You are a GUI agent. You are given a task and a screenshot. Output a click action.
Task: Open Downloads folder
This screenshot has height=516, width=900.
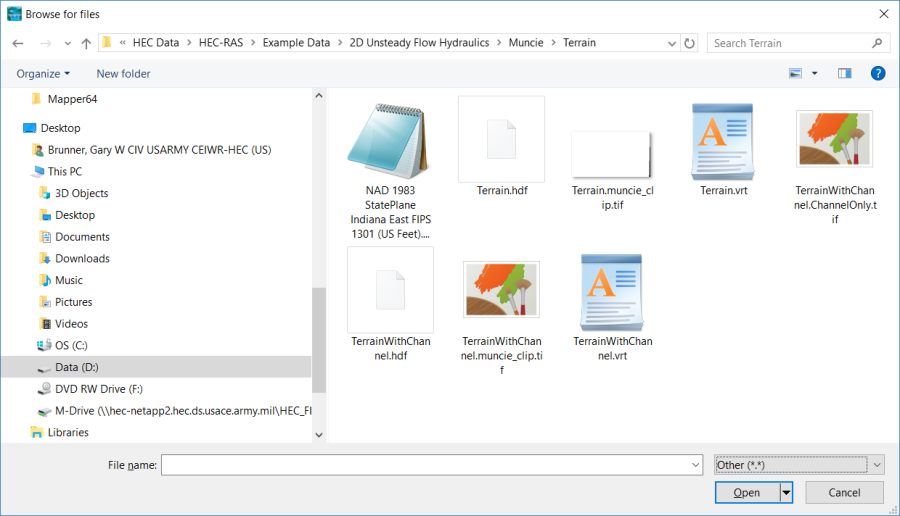(82, 259)
